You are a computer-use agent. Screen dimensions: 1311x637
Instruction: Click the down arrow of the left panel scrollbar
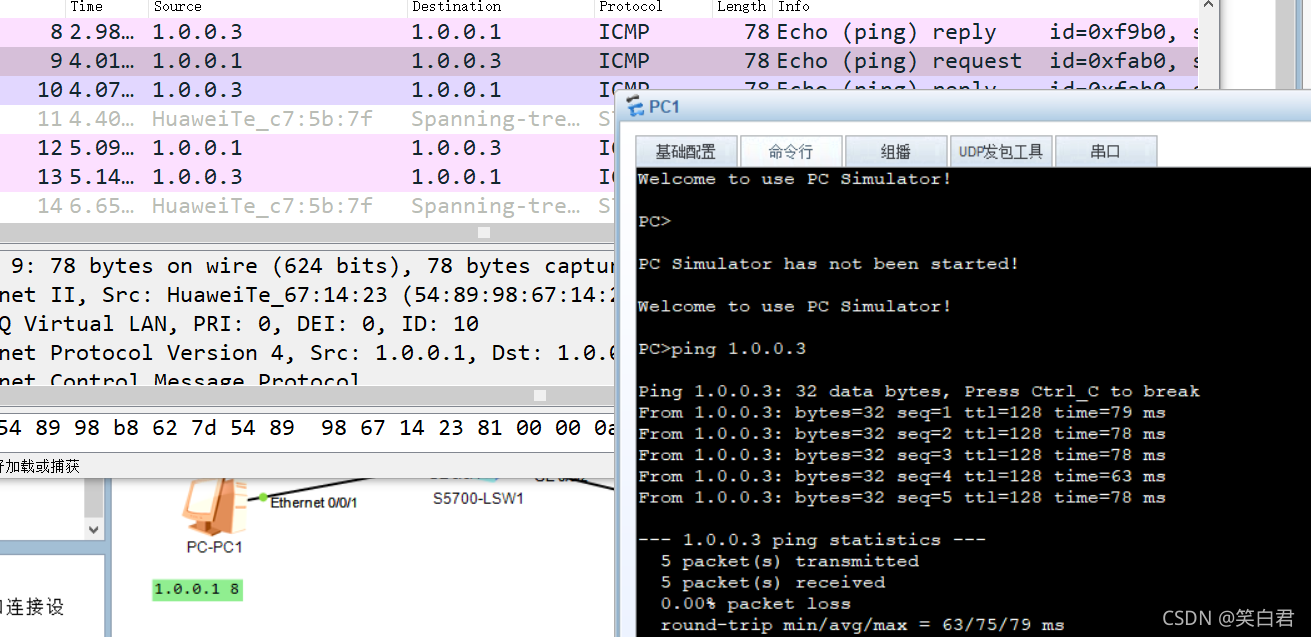94,529
